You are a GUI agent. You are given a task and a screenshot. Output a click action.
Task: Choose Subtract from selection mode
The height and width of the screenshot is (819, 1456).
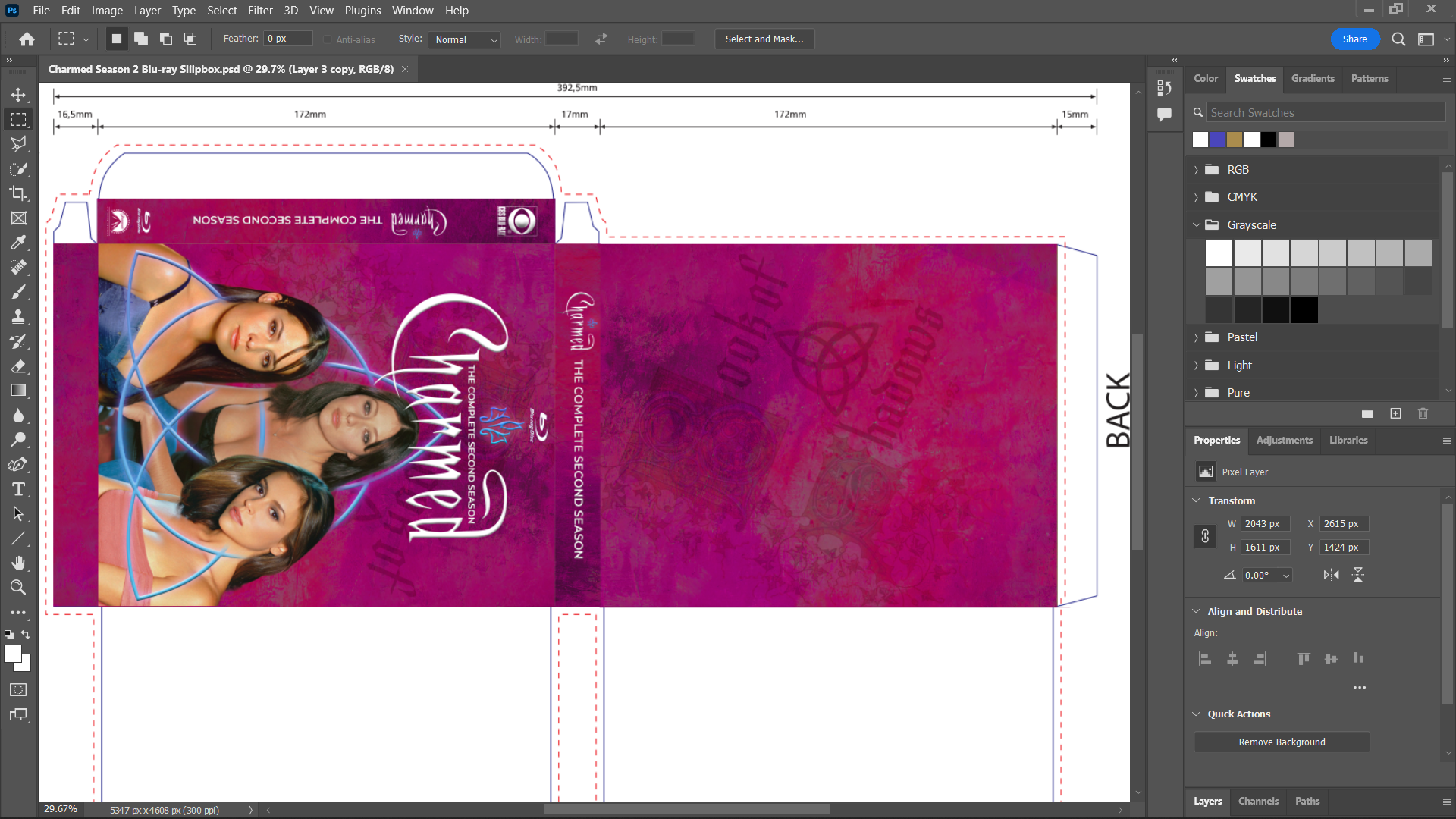(x=166, y=39)
